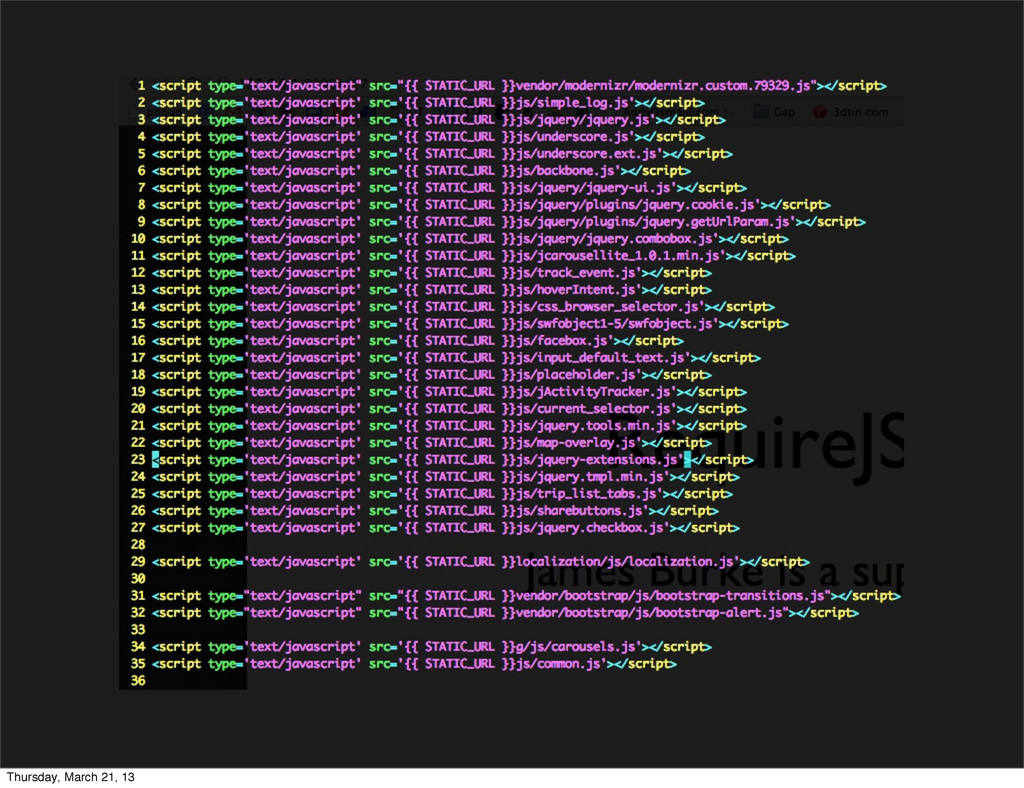Select jquery-ui.js path on line 7
The image size is (1024, 788).
click(594, 187)
